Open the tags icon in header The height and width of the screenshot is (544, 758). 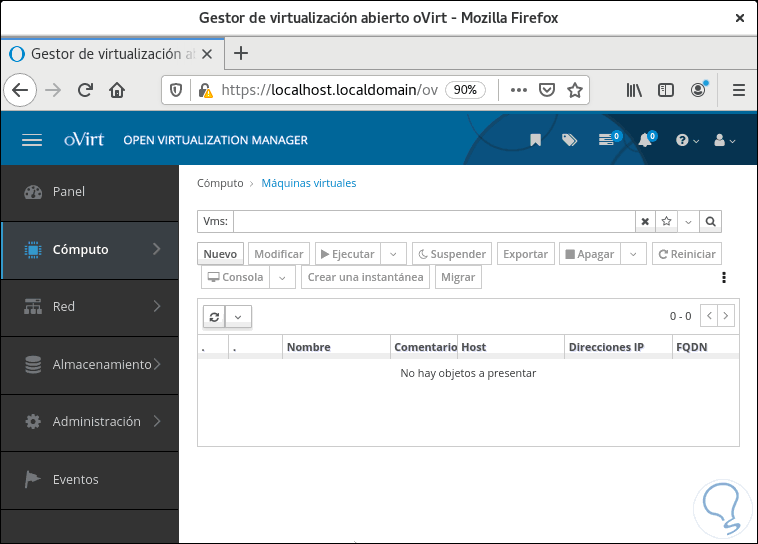point(569,140)
